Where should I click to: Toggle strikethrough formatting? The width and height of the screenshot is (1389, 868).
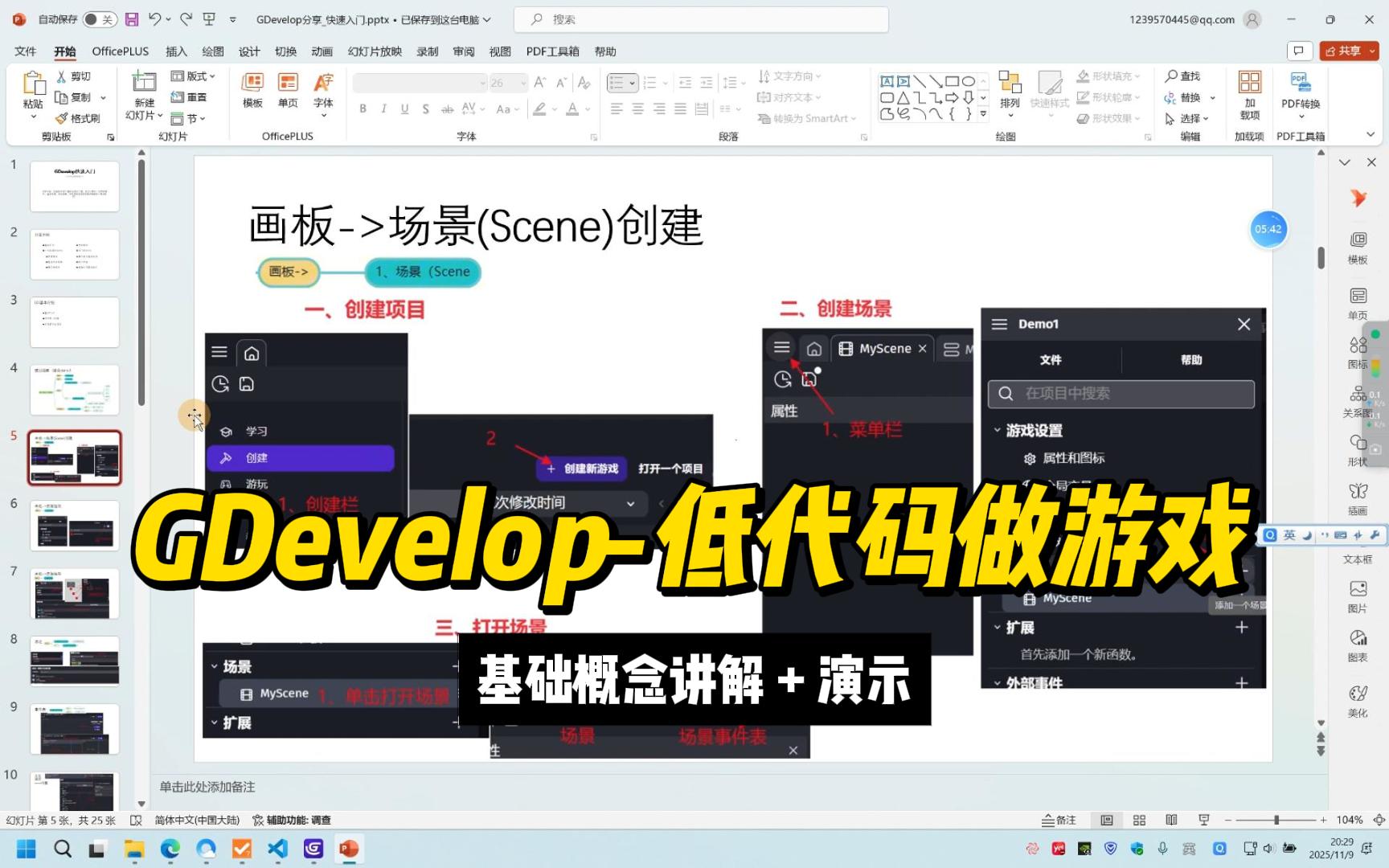[x=447, y=108]
